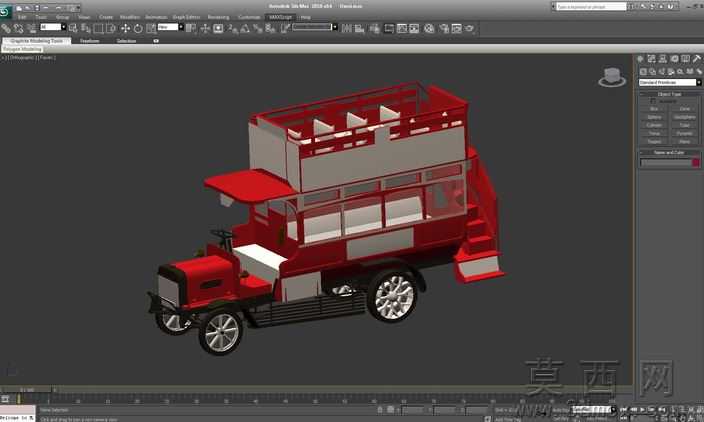Switch to Graphite Modeling Tools tab

(x=37, y=41)
